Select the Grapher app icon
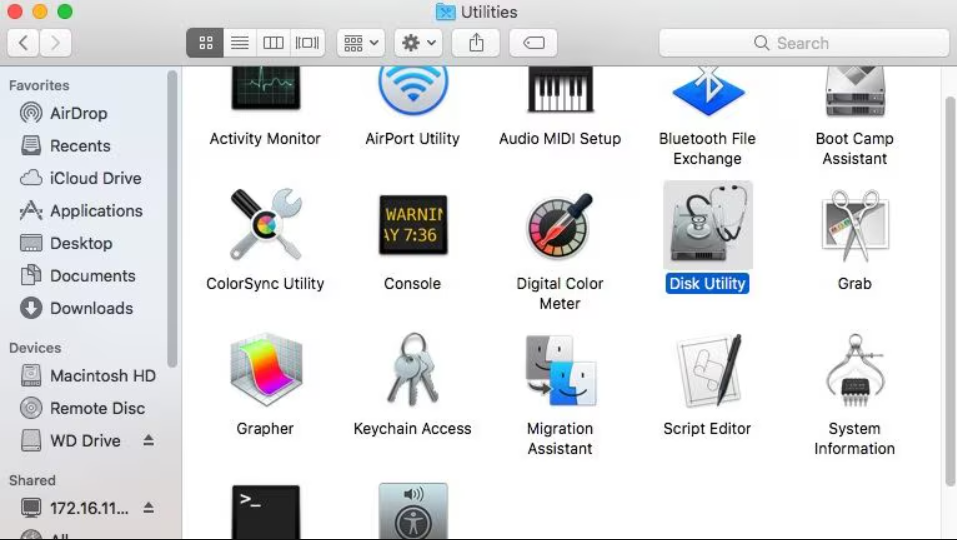 coord(265,370)
